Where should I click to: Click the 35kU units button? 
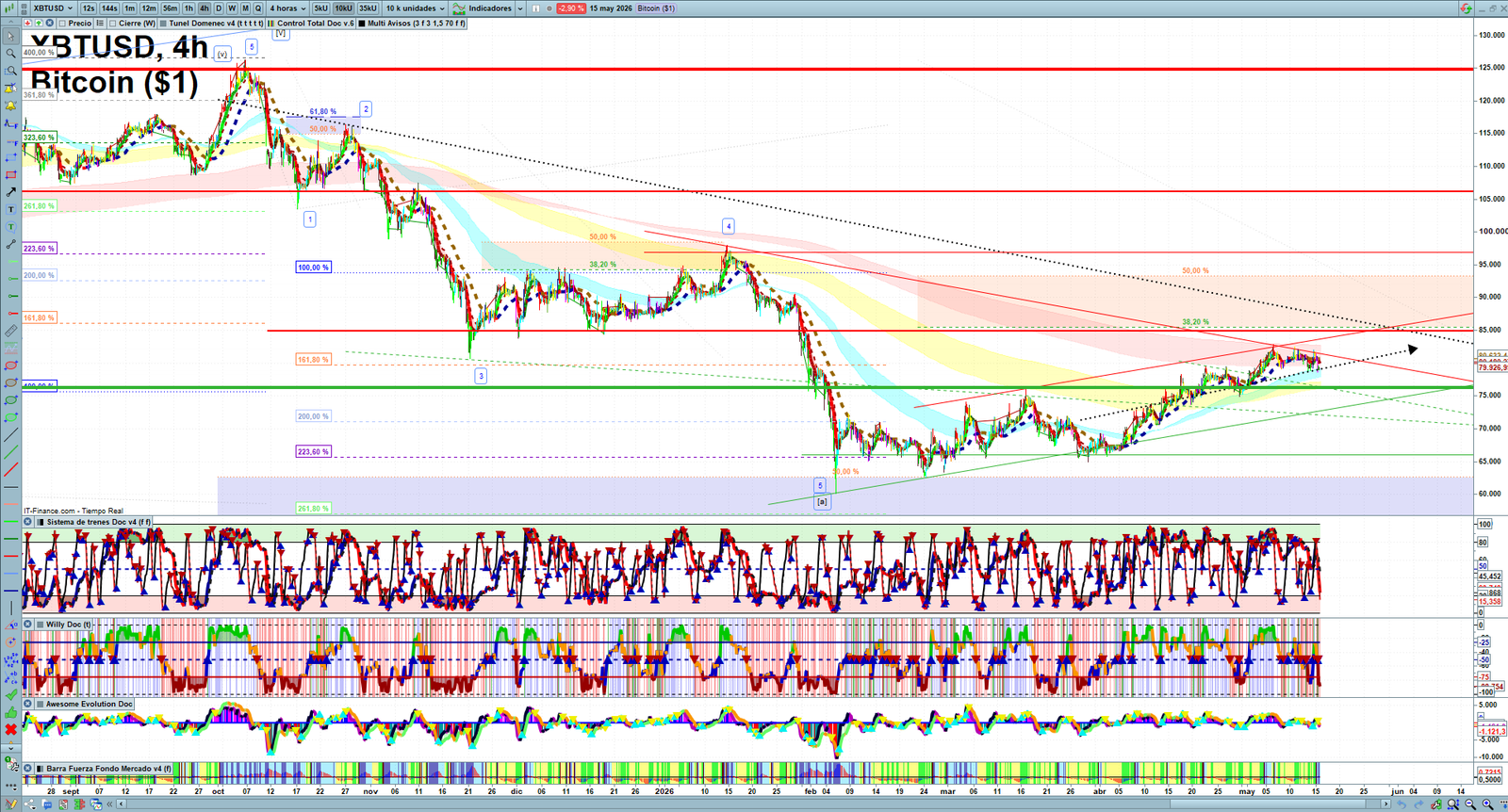(368, 8)
